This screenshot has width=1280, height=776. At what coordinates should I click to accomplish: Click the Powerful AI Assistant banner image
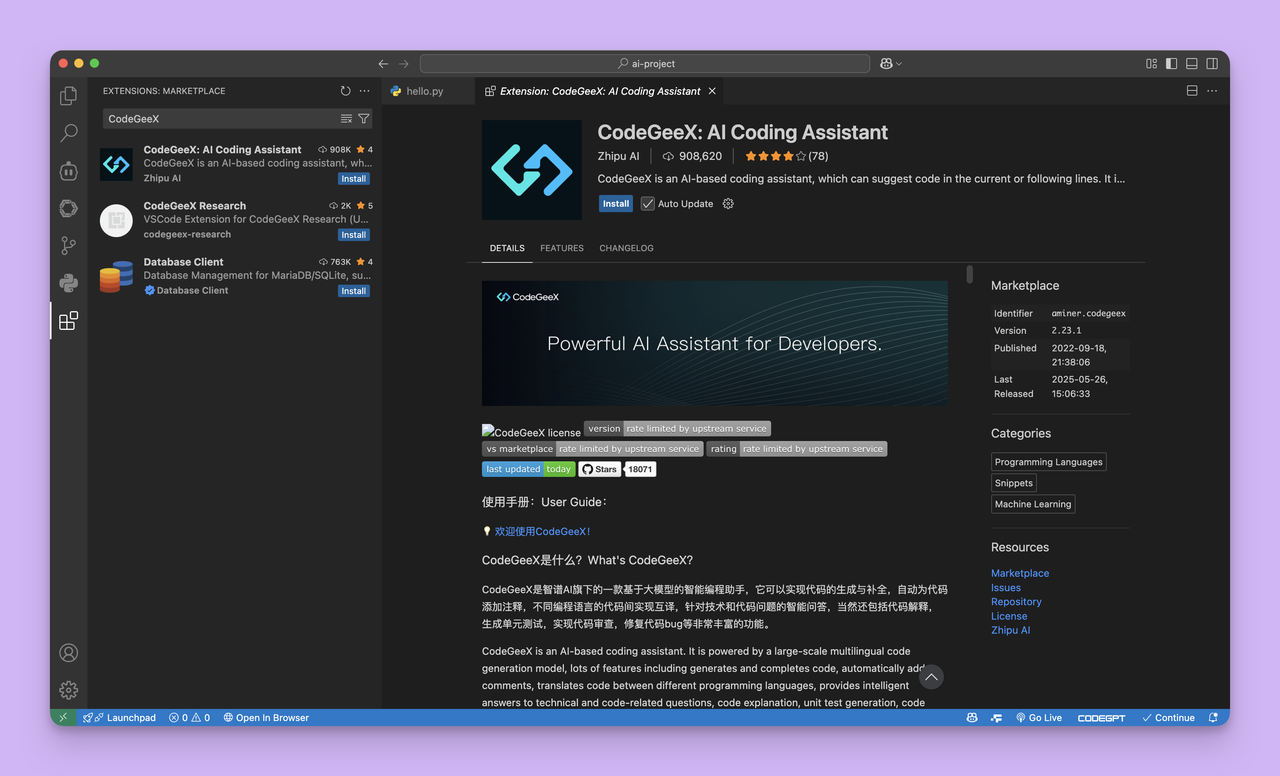(715, 343)
